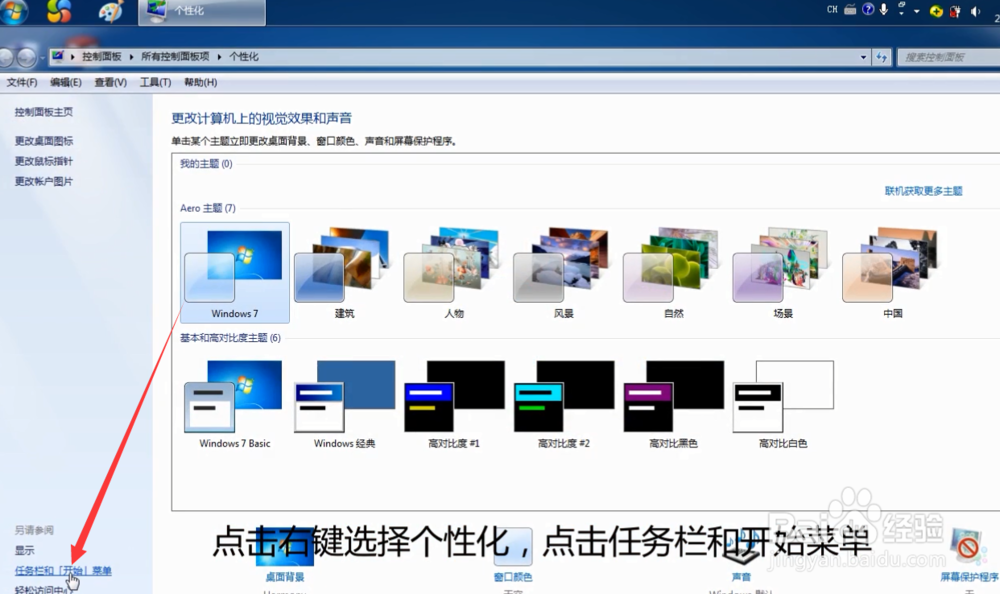The width and height of the screenshot is (1000, 594).
Task: Click 控制面板 in the breadcrumb
Action: tap(101, 57)
